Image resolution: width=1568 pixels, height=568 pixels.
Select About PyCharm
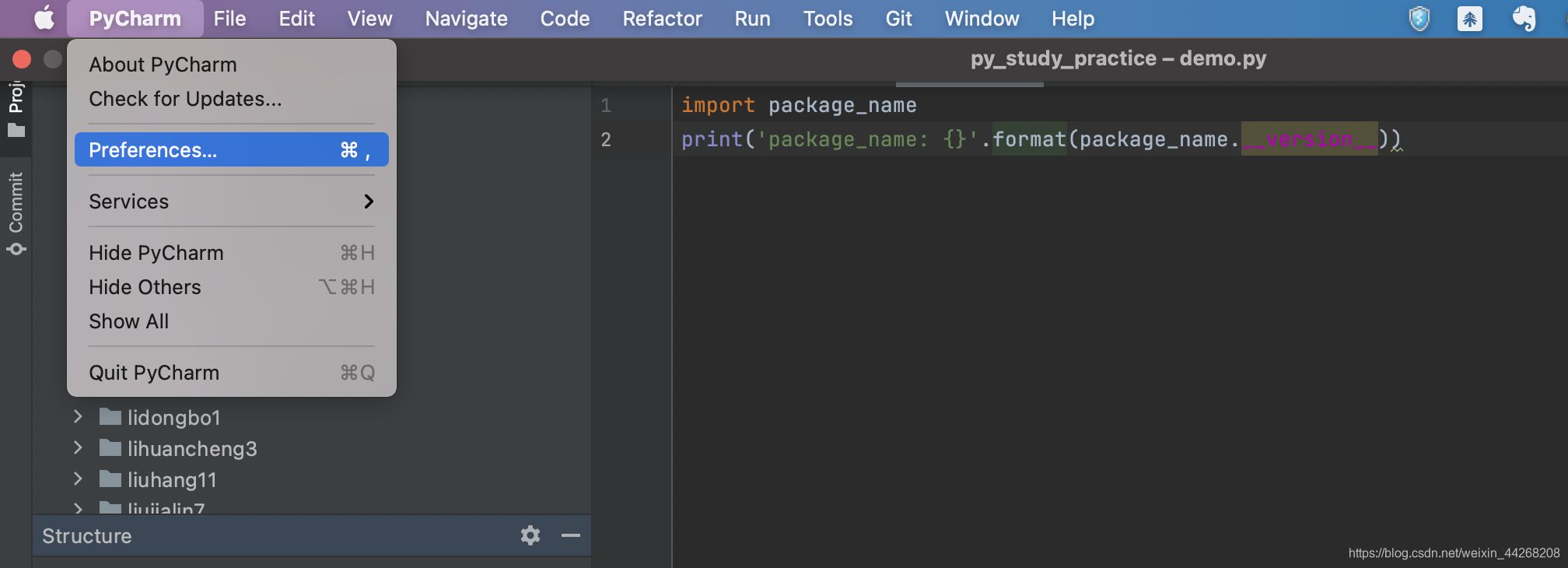(x=232, y=65)
